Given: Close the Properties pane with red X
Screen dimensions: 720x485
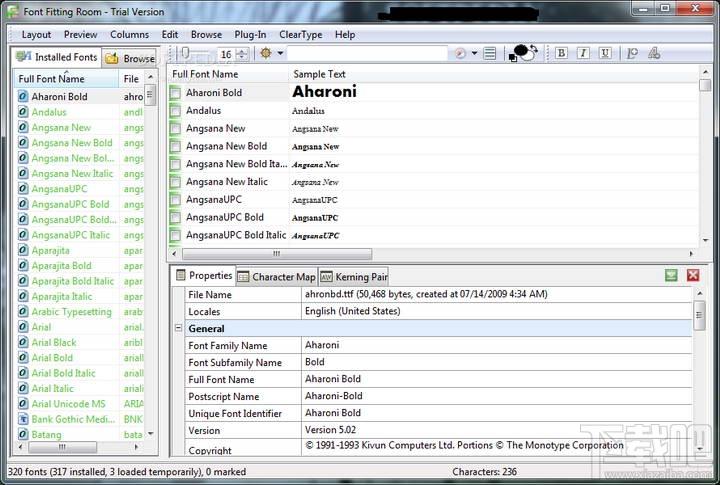Looking at the screenshot, I should [693, 275].
